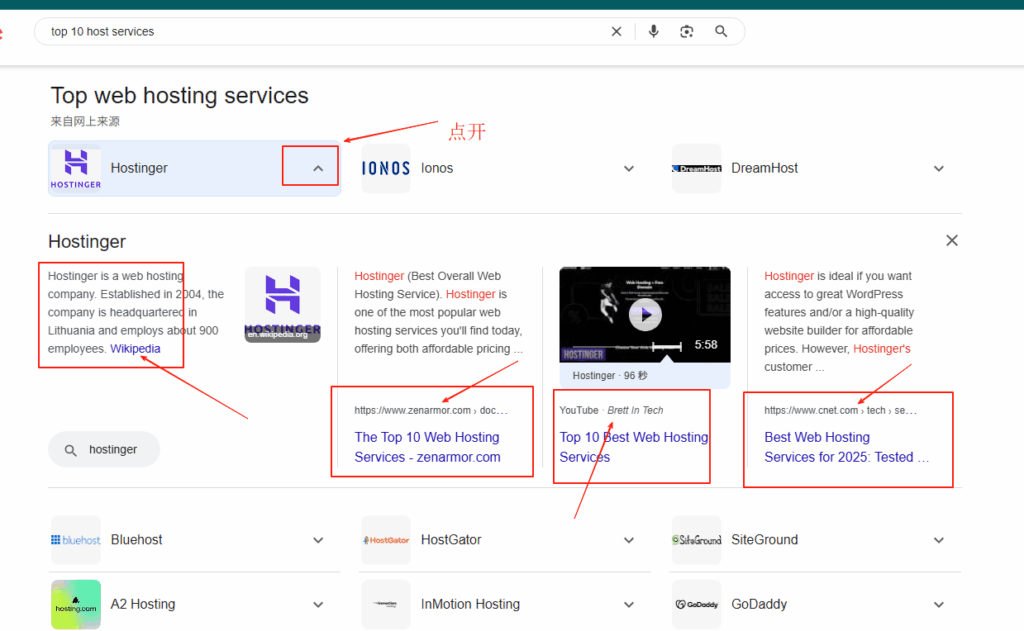Expand the Ionos dropdown chevron

(x=629, y=168)
